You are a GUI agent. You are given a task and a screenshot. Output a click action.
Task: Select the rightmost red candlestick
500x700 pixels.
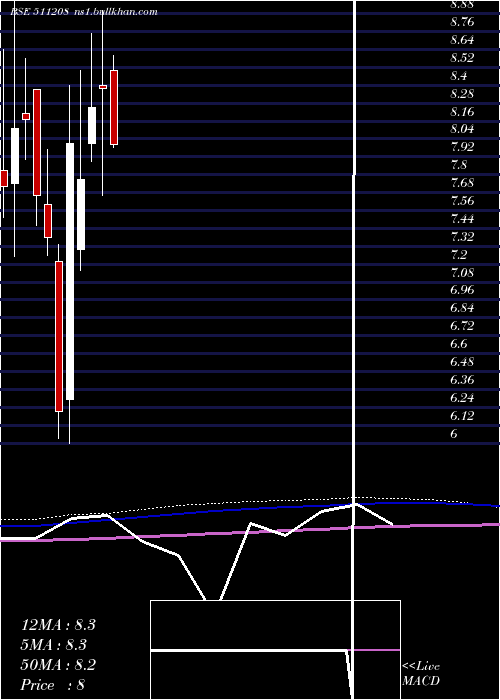(114, 107)
